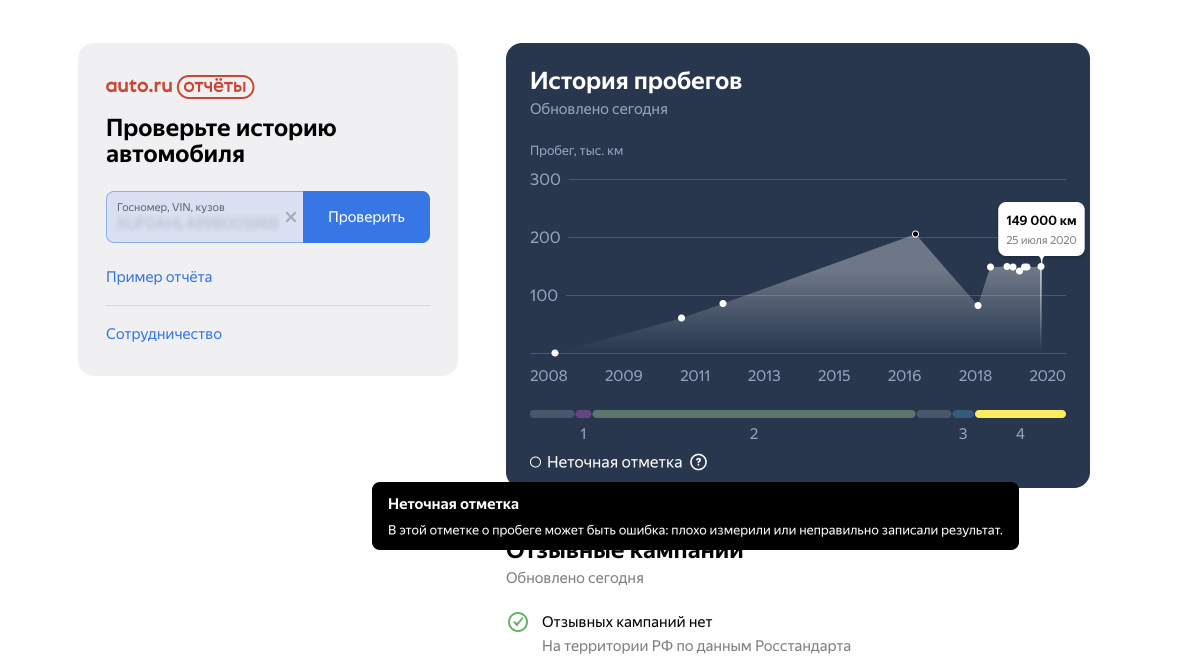Click the auto.ru logo
Viewport: 1188px width, 671px height.
click(x=139, y=86)
